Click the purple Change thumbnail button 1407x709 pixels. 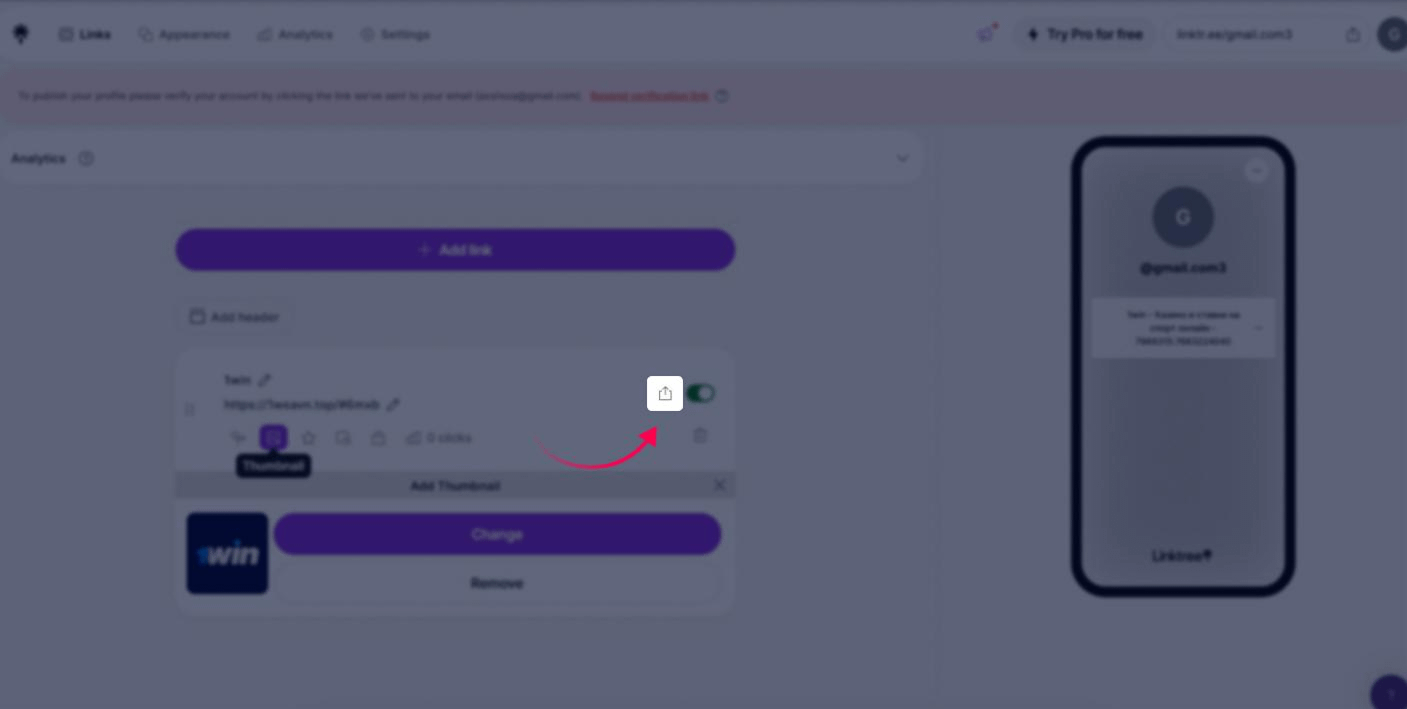click(x=497, y=534)
